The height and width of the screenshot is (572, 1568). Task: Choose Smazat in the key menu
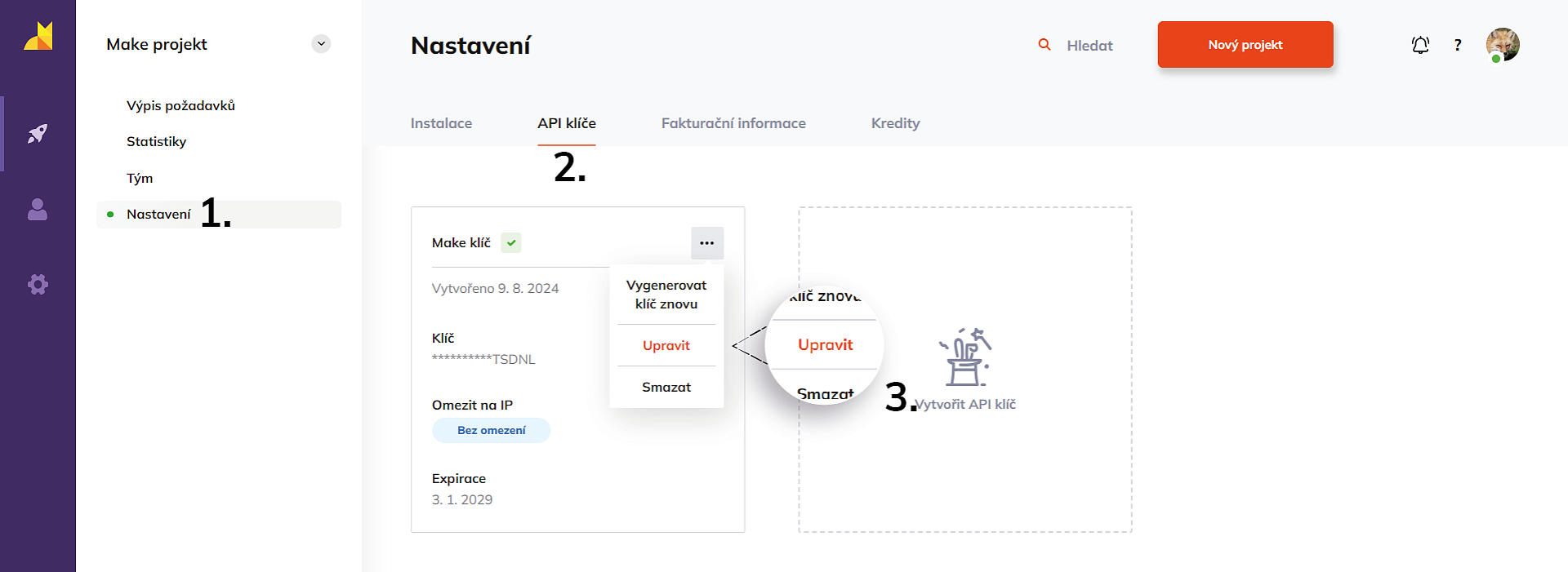[x=666, y=388]
